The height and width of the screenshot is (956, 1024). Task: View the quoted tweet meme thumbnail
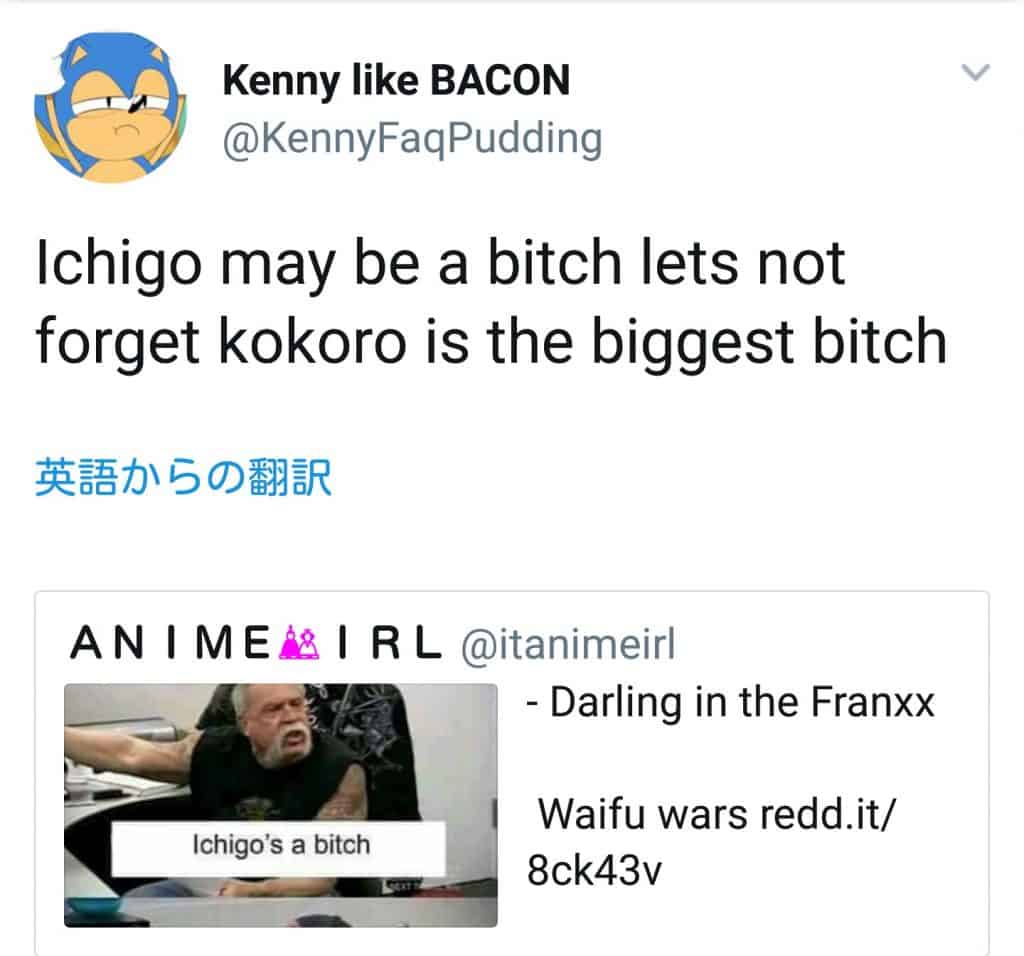coord(281,805)
